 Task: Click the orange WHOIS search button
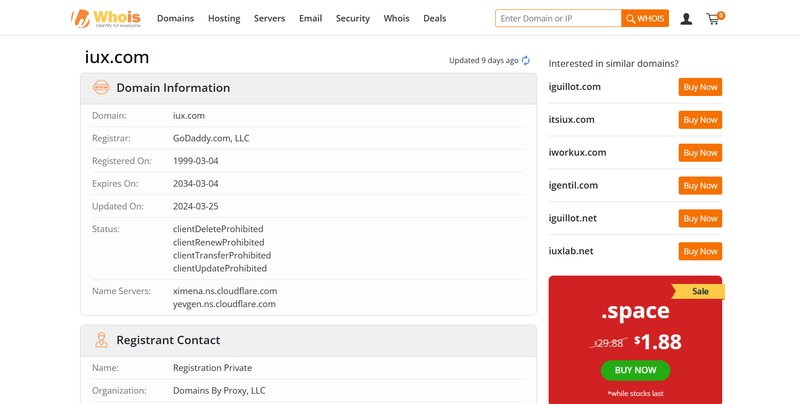click(x=645, y=18)
